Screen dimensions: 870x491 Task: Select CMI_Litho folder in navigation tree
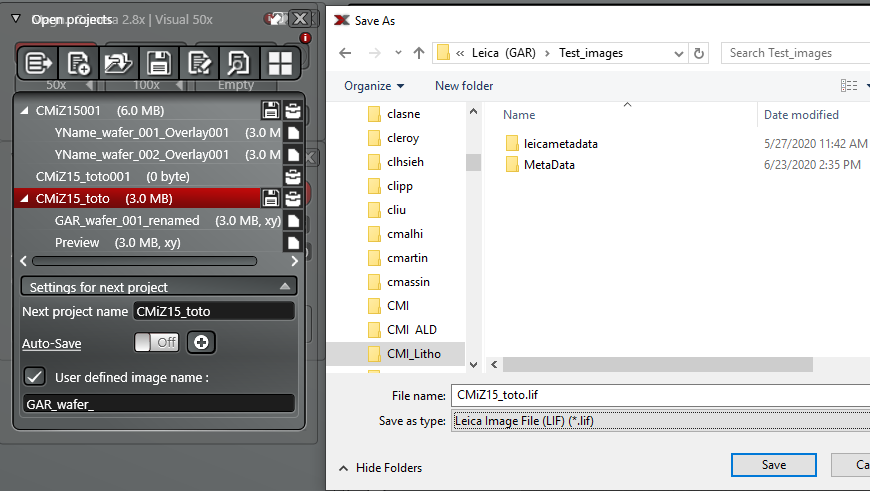pyautogui.click(x=412, y=353)
